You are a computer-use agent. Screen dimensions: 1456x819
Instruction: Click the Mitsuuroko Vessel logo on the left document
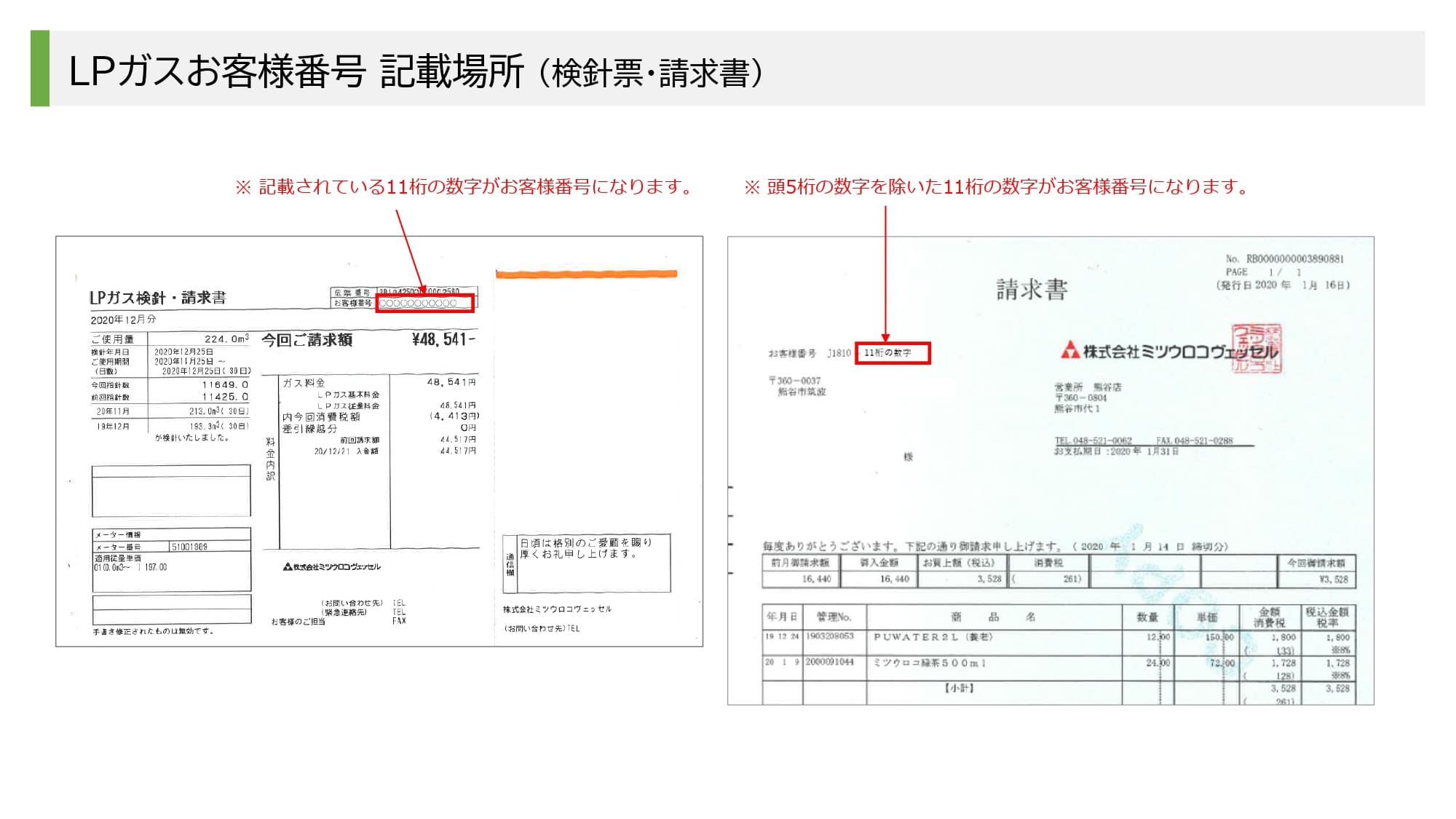[x=332, y=566]
